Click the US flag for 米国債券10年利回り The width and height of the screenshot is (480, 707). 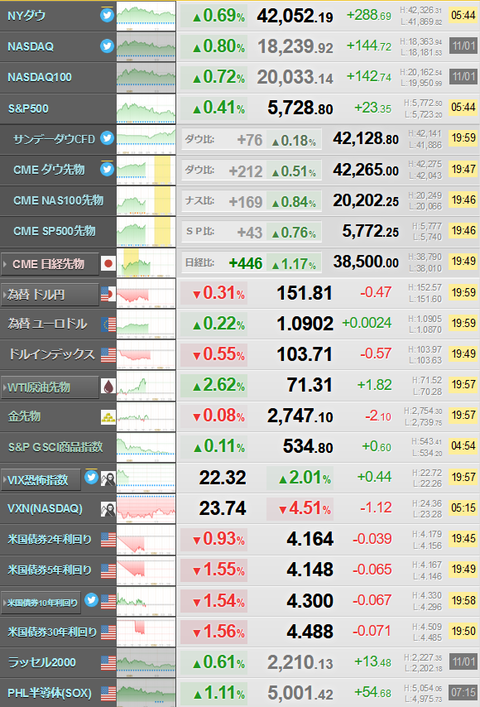tap(108, 601)
